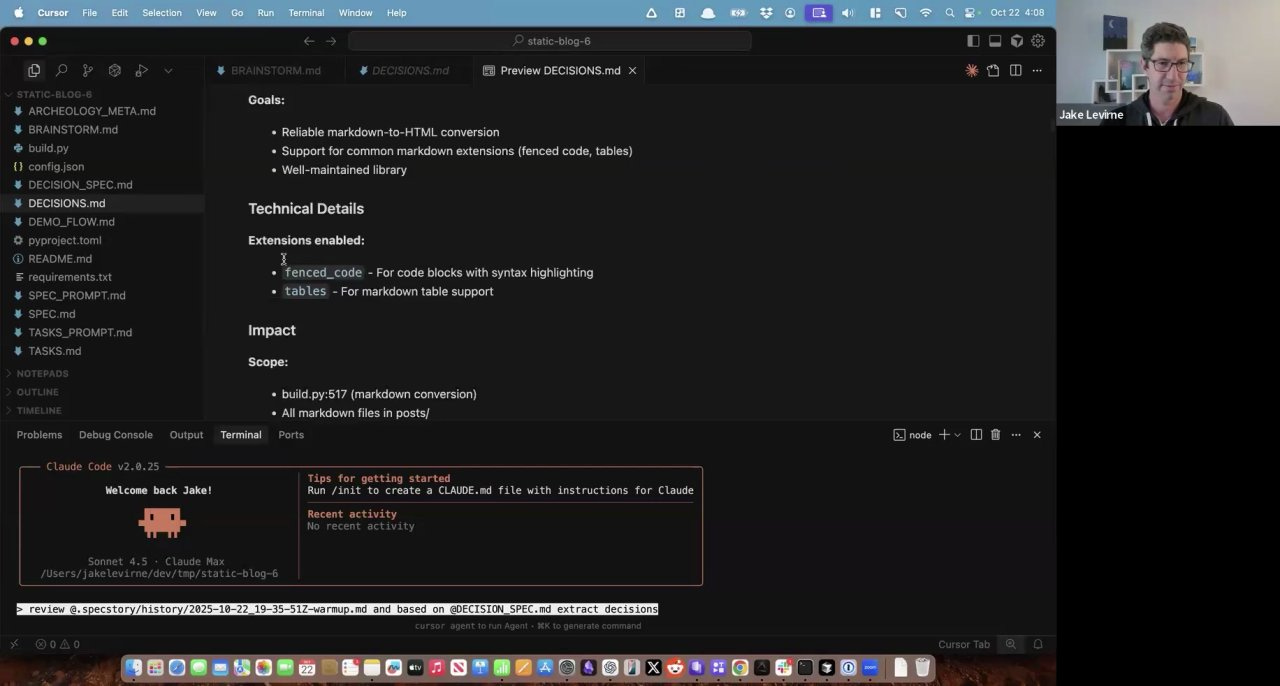The height and width of the screenshot is (686, 1280).
Task: Go back with the left arrow
Action: tap(309, 41)
